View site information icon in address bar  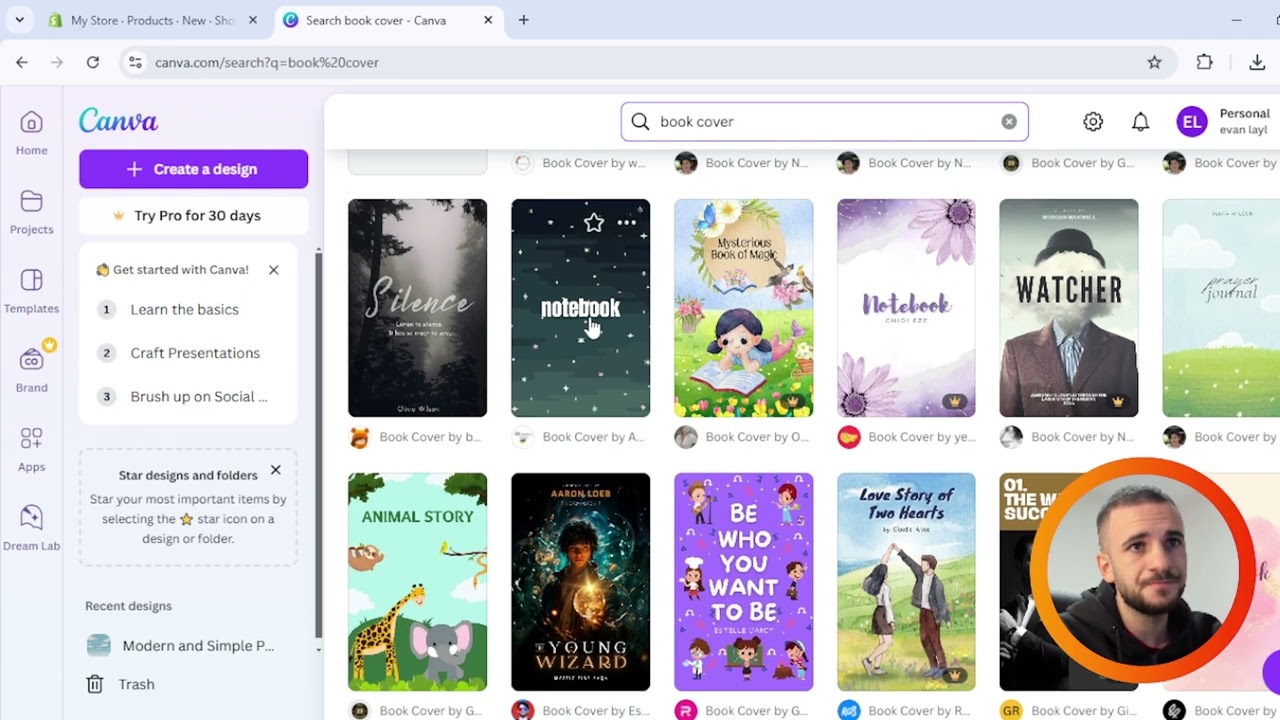pos(135,62)
